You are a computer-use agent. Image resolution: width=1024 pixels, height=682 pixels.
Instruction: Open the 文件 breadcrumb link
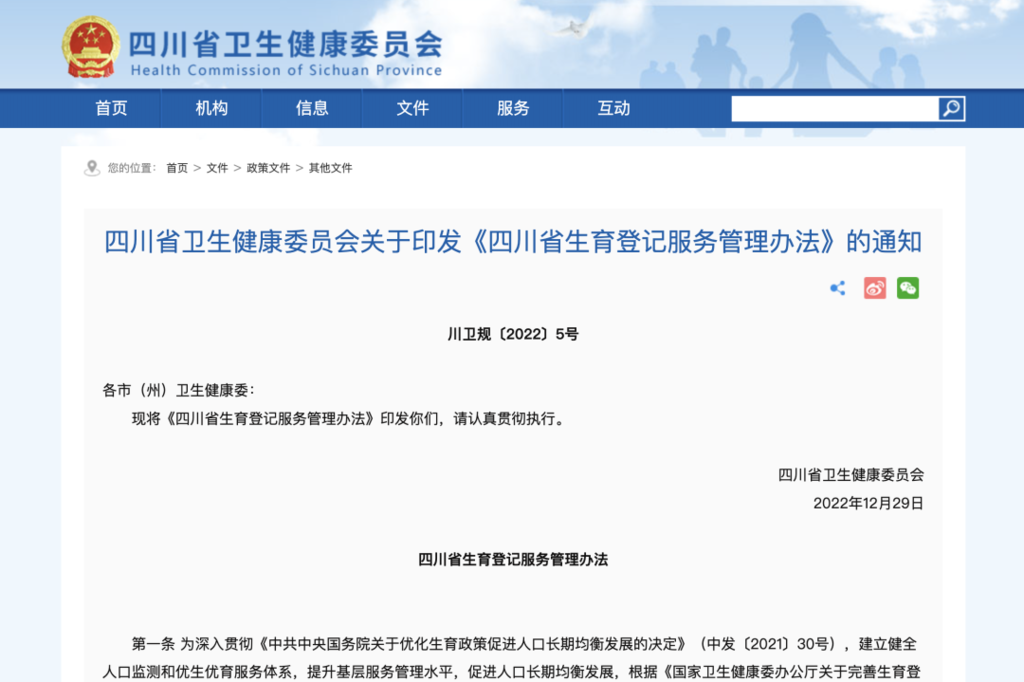(218, 168)
